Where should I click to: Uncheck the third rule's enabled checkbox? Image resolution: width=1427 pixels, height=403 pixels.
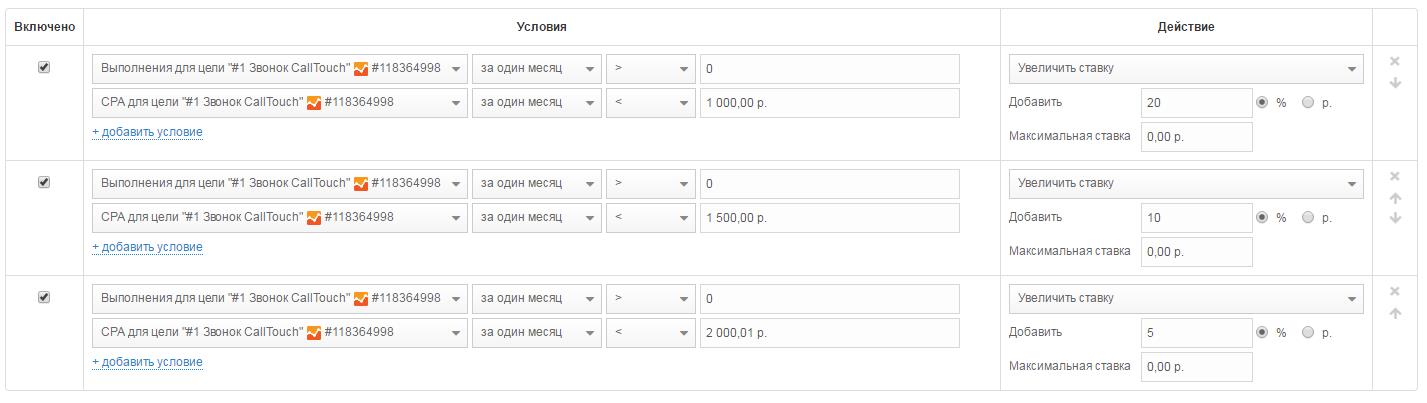(x=44, y=297)
